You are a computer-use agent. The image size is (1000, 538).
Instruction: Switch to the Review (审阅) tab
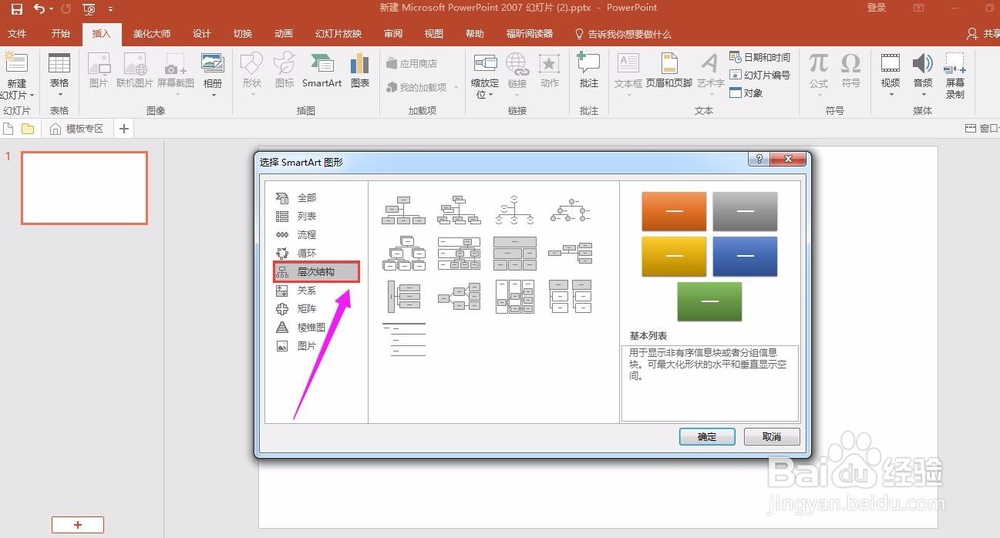(x=393, y=34)
